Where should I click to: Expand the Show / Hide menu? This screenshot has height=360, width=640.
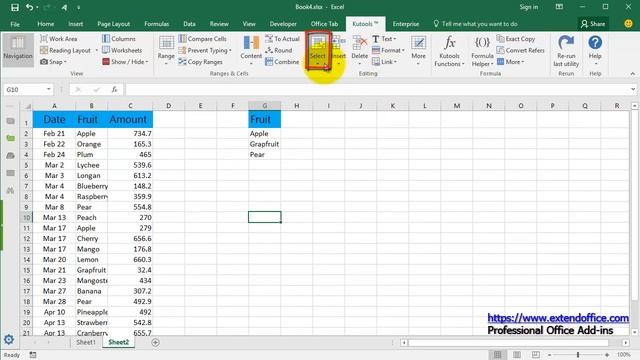pyautogui.click(x=125, y=62)
